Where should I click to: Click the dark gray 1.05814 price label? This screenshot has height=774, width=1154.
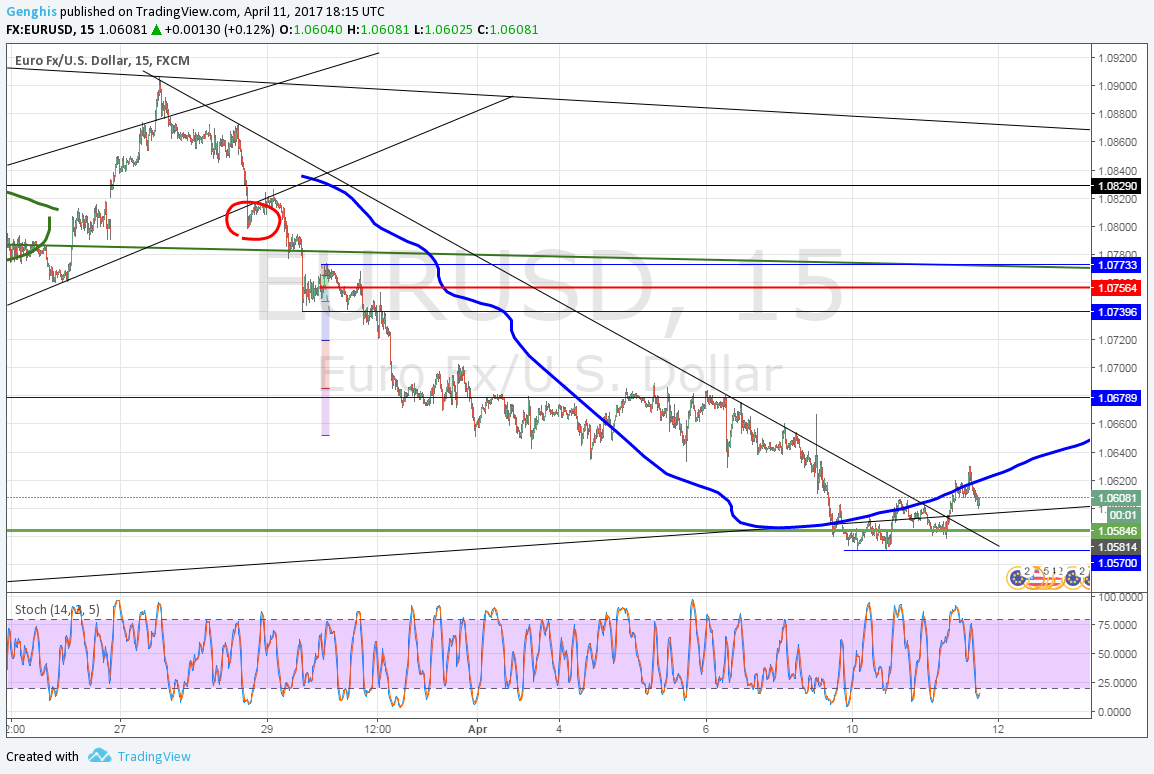[x=1117, y=547]
